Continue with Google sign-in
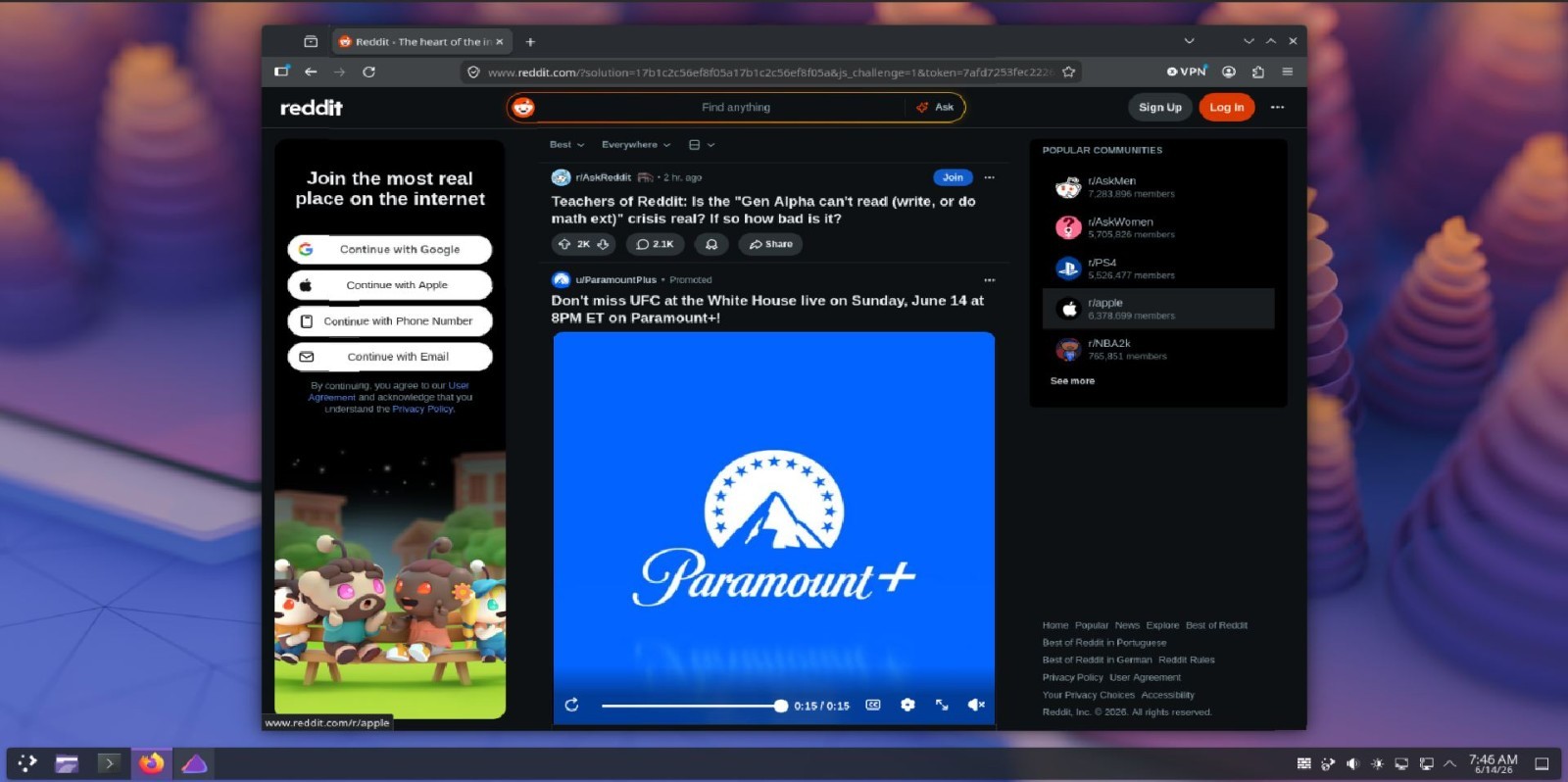This screenshot has width=1568, height=782. click(x=390, y=250)
